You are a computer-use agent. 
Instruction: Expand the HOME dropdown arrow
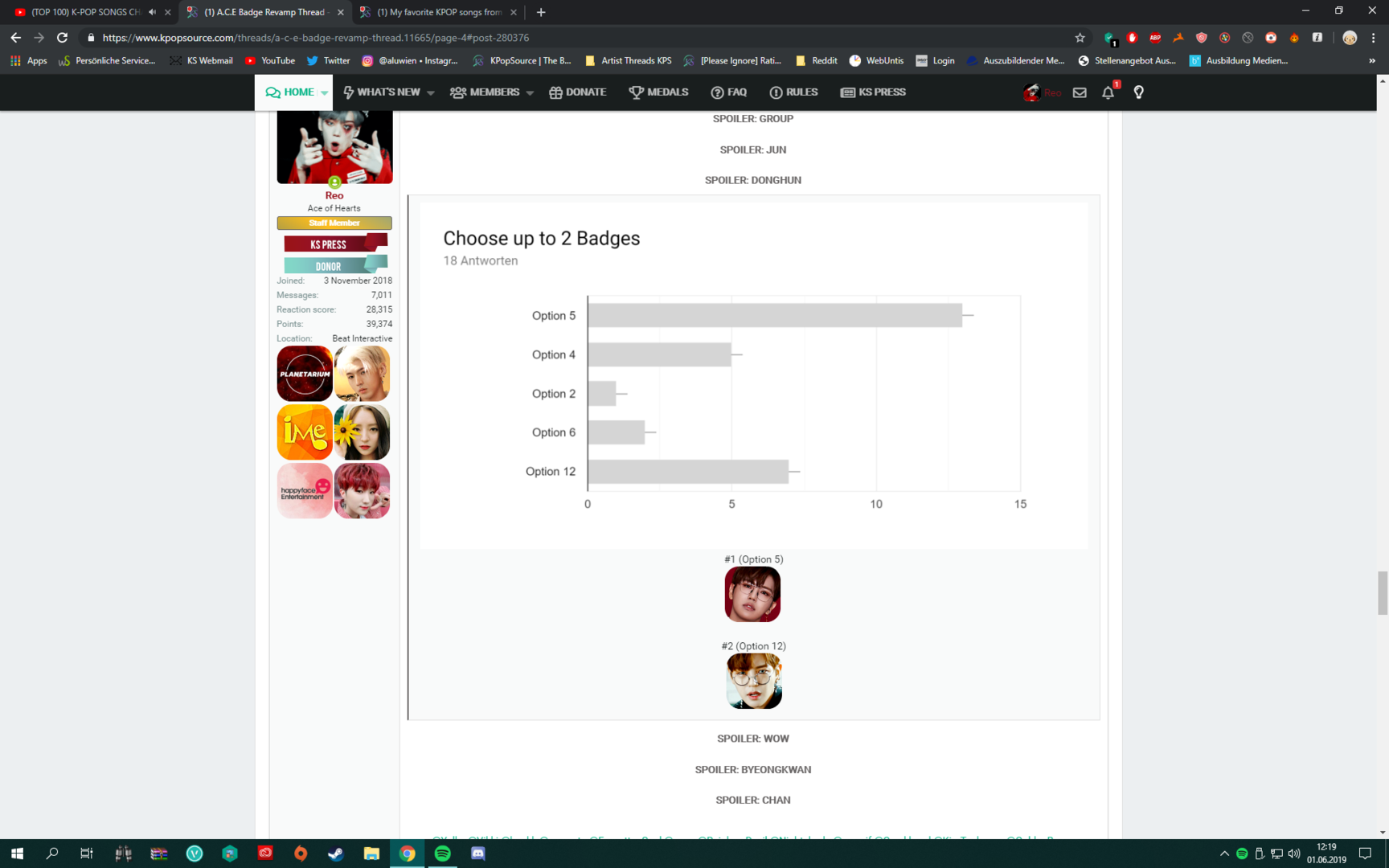coord(325,93)
